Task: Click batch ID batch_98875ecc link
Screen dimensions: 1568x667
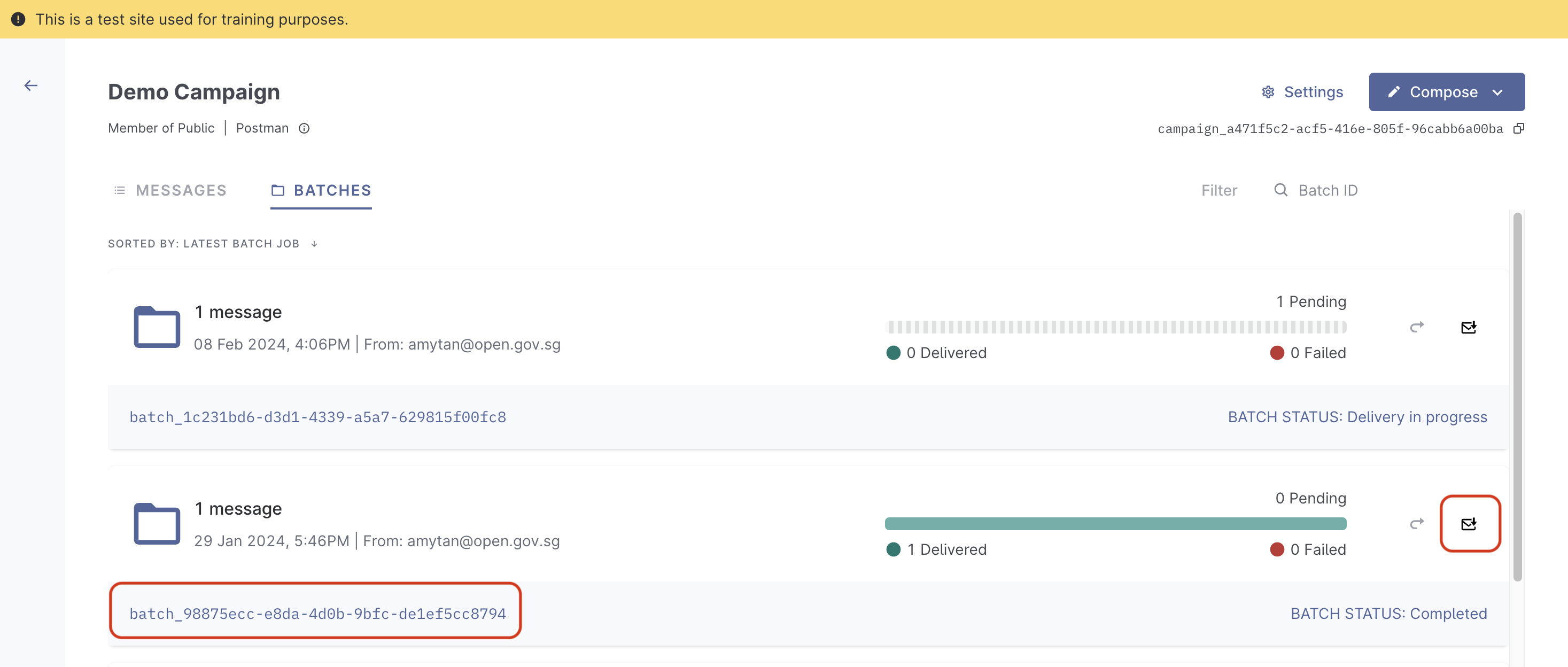Action: (x=317, y=614)
